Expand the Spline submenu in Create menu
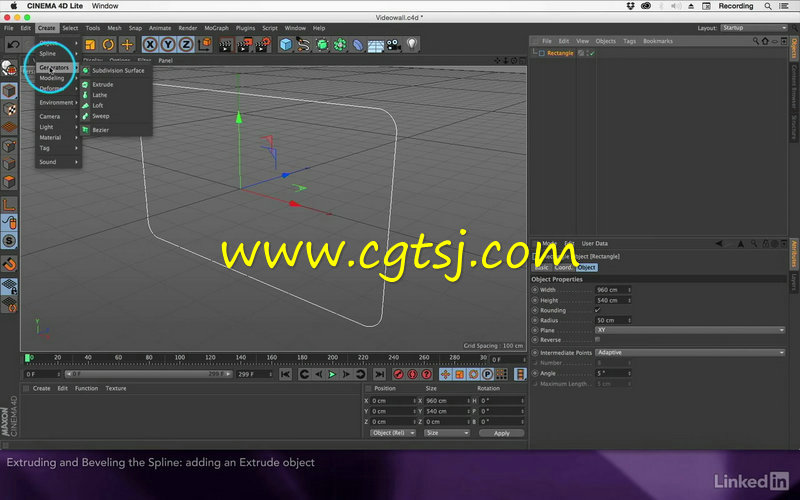 coord(58,54)
